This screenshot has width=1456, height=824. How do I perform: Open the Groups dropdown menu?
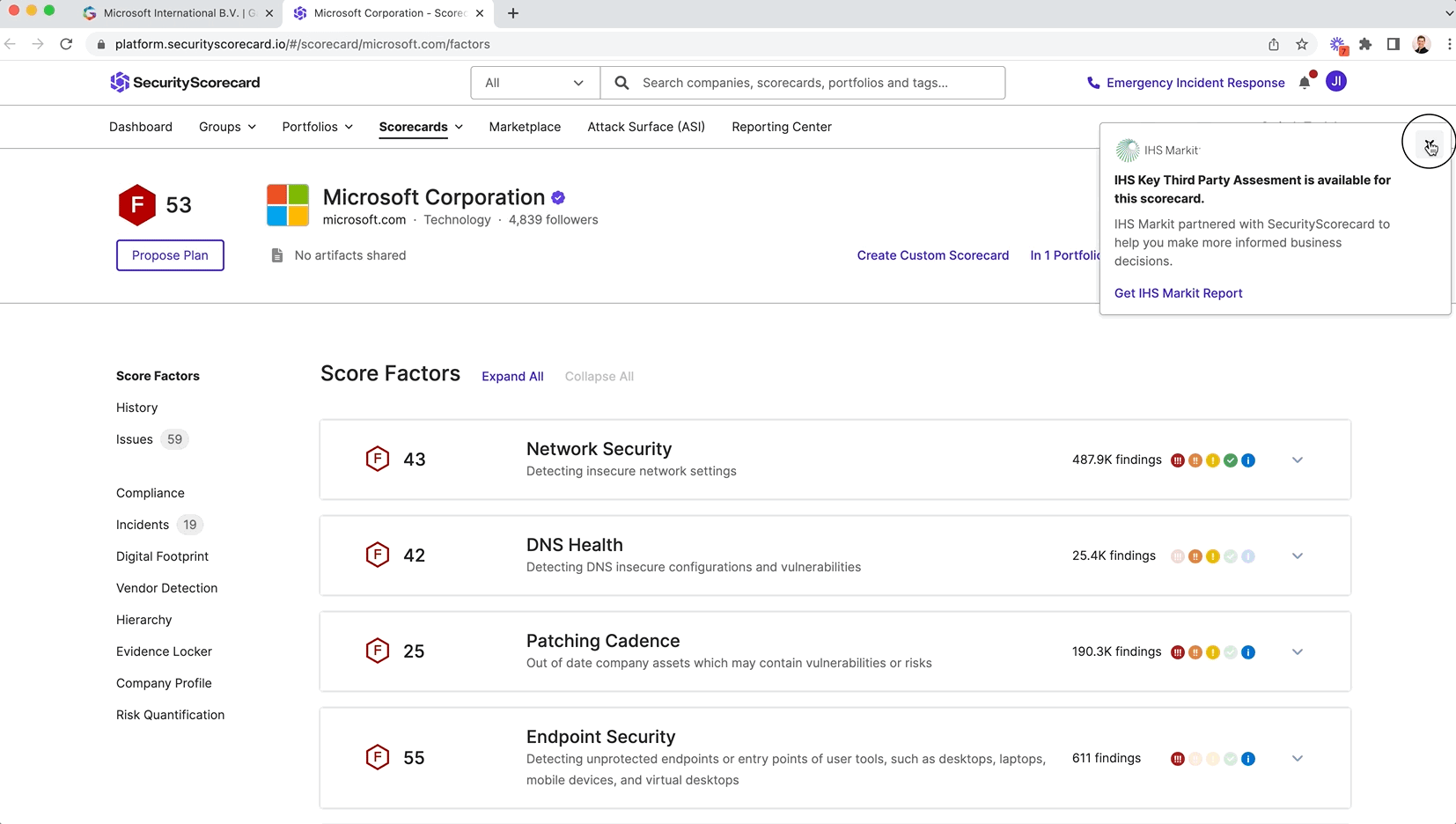coord(227,127)
